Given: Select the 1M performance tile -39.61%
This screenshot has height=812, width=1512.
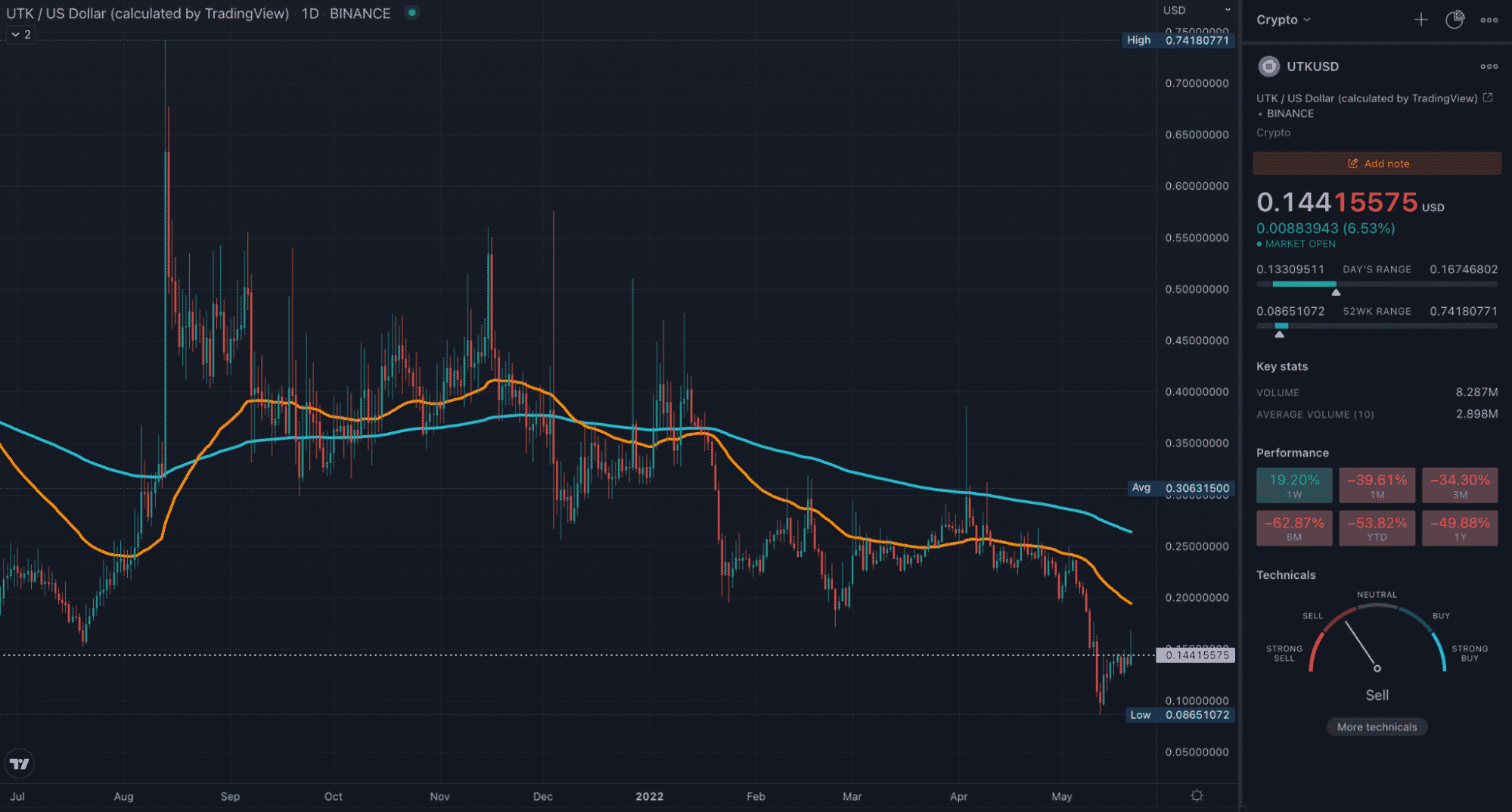Looking at the screenshot, I should pyautogui.click(x=1377, y=485).
